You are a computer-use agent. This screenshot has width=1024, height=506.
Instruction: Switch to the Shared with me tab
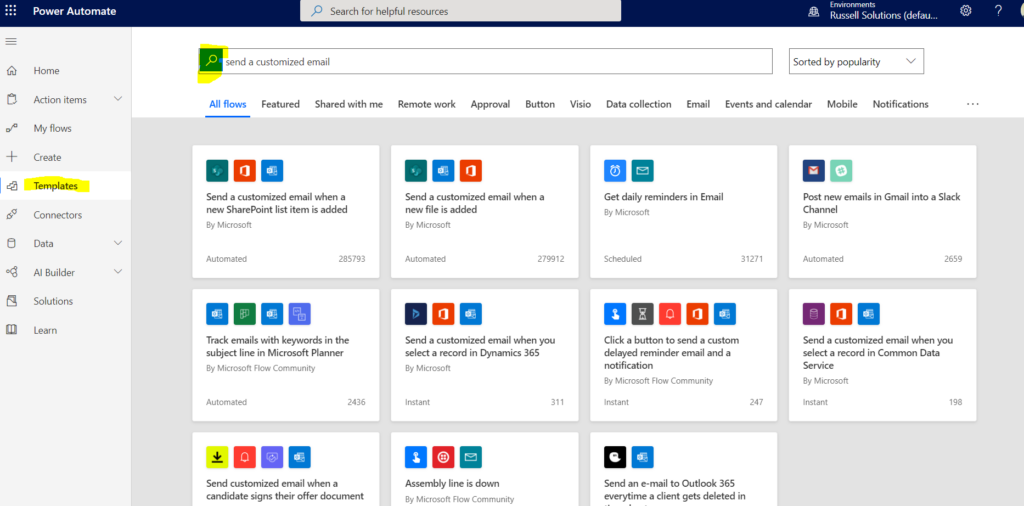pos(349,104)
